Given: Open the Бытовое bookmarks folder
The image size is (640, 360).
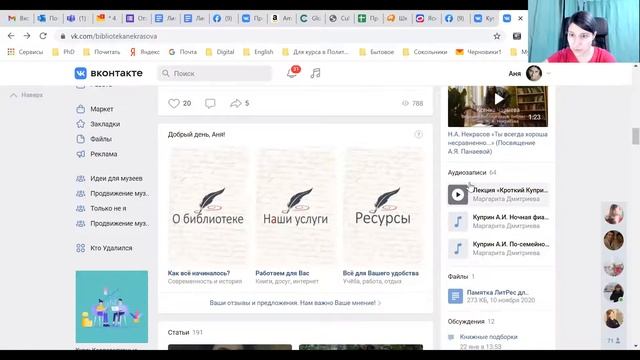Looking at the screenshot, I should click(x=377, y=52).
